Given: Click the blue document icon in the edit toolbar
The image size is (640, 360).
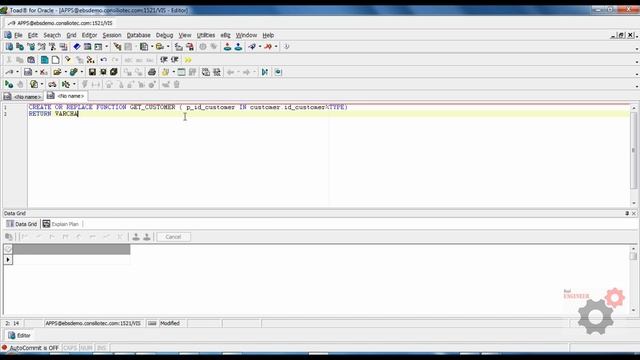Looking at the screenshot, I should click(x=44, y=60).
